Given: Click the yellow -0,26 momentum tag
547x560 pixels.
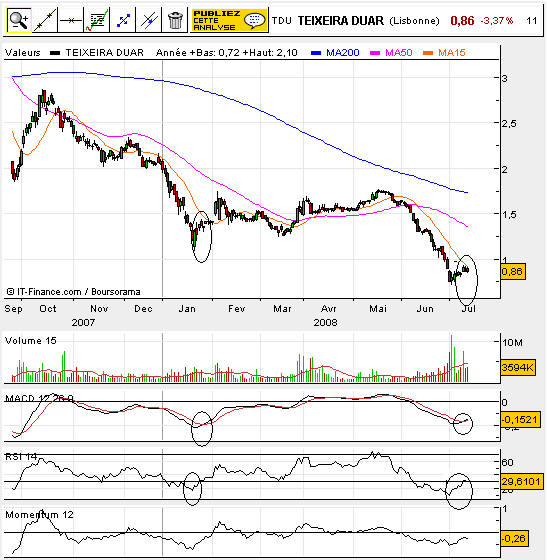Looking at the screenshot, I should tap(514, 539).
